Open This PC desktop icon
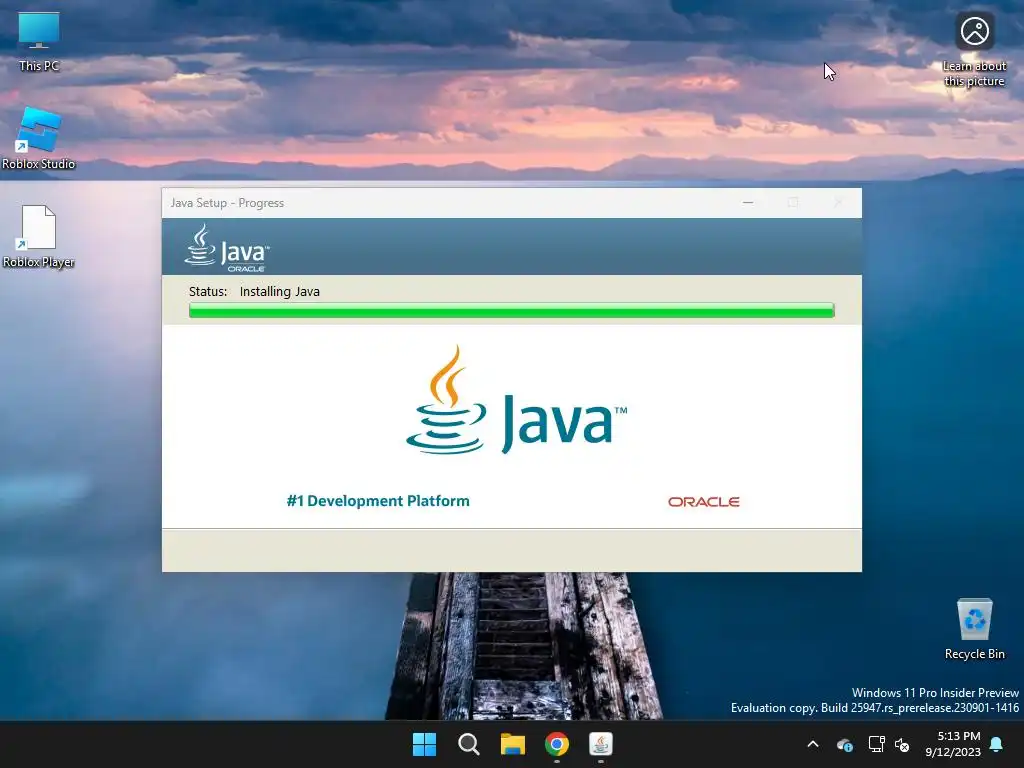 click(x=39, y=42)
